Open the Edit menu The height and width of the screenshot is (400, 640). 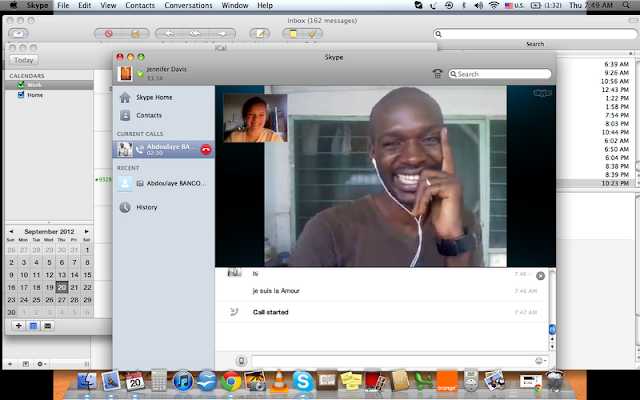(x=84, y=5)
